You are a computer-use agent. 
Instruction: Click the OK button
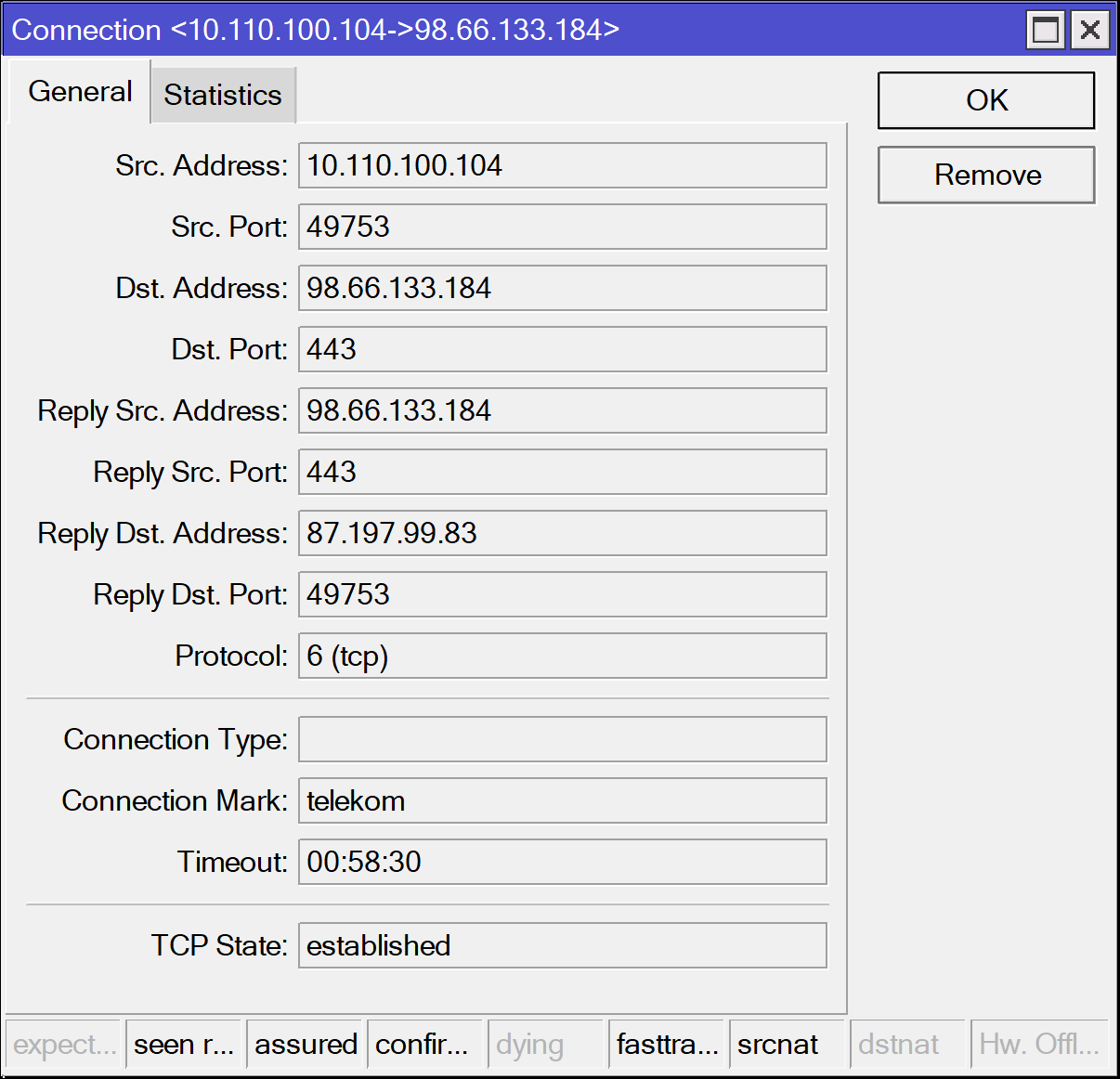point(985,99)
